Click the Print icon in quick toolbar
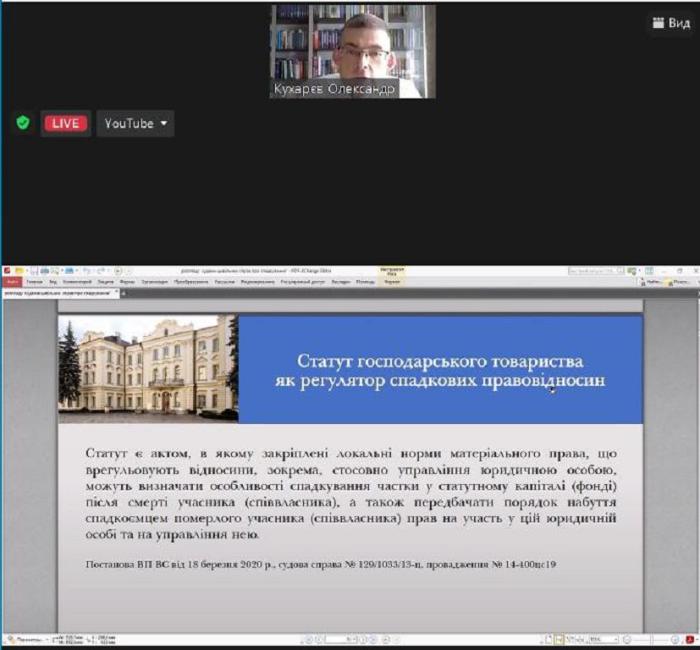The height and width of the screenshot is (650, 700). point(44,270)
